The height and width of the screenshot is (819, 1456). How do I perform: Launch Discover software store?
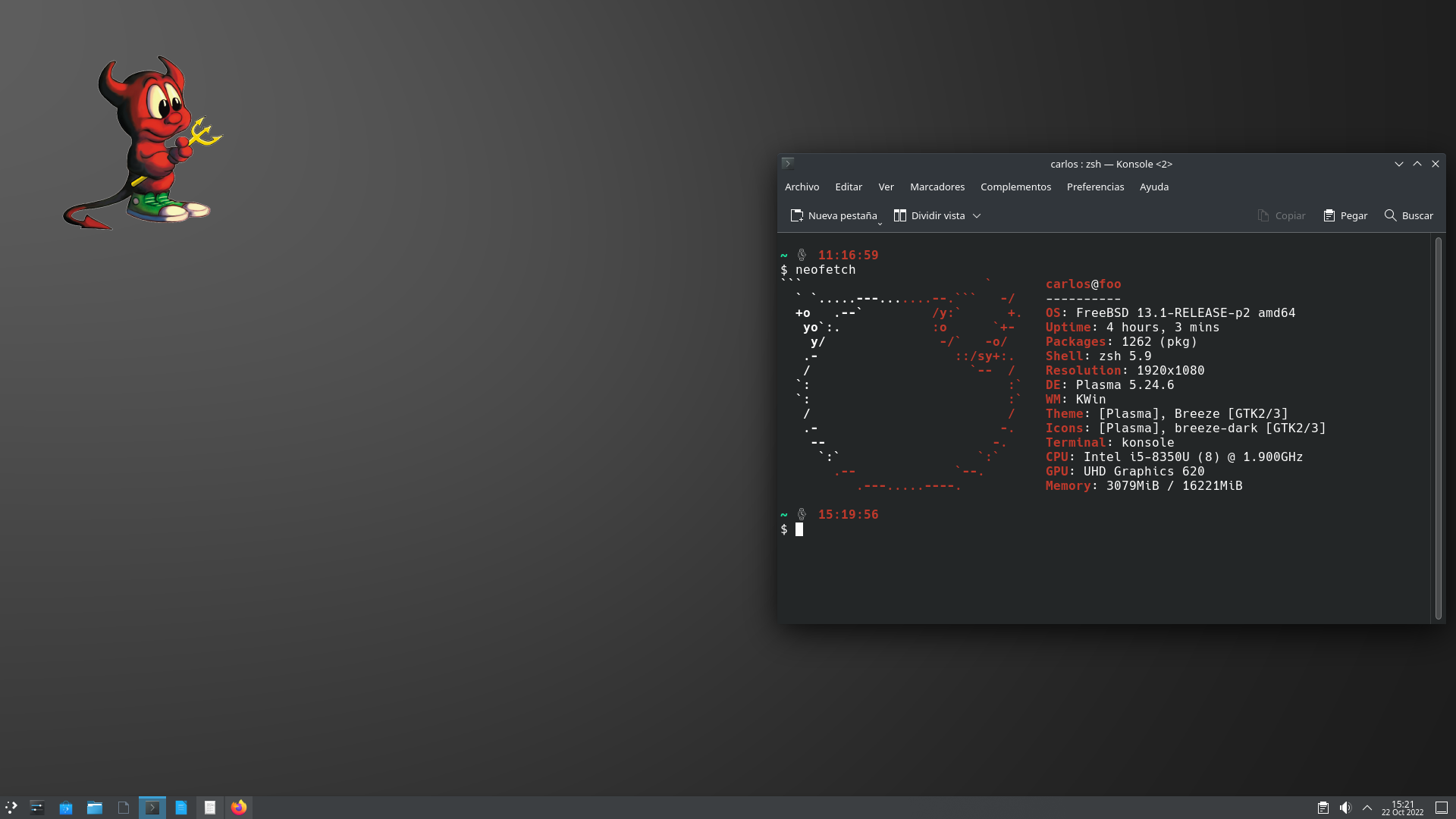pos(66,808)
